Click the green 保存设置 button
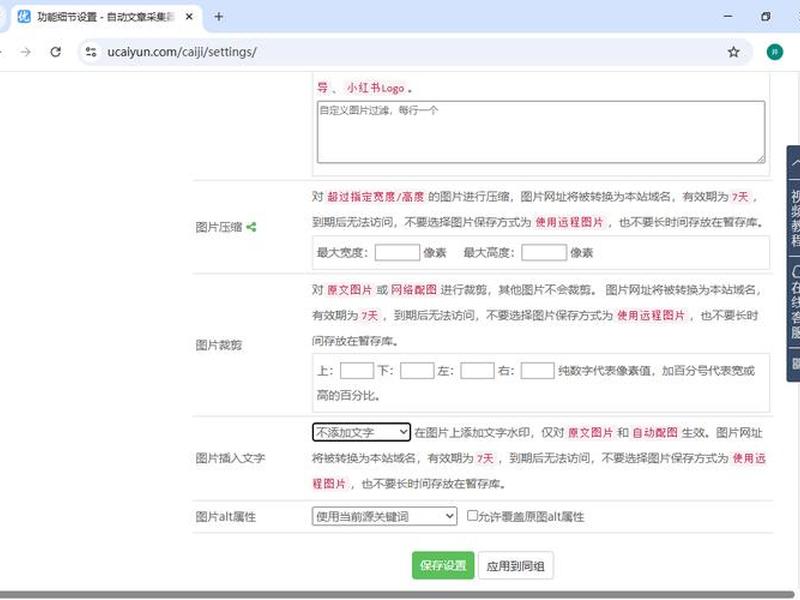This screenshot has height=600, width=800. (443, 565)
